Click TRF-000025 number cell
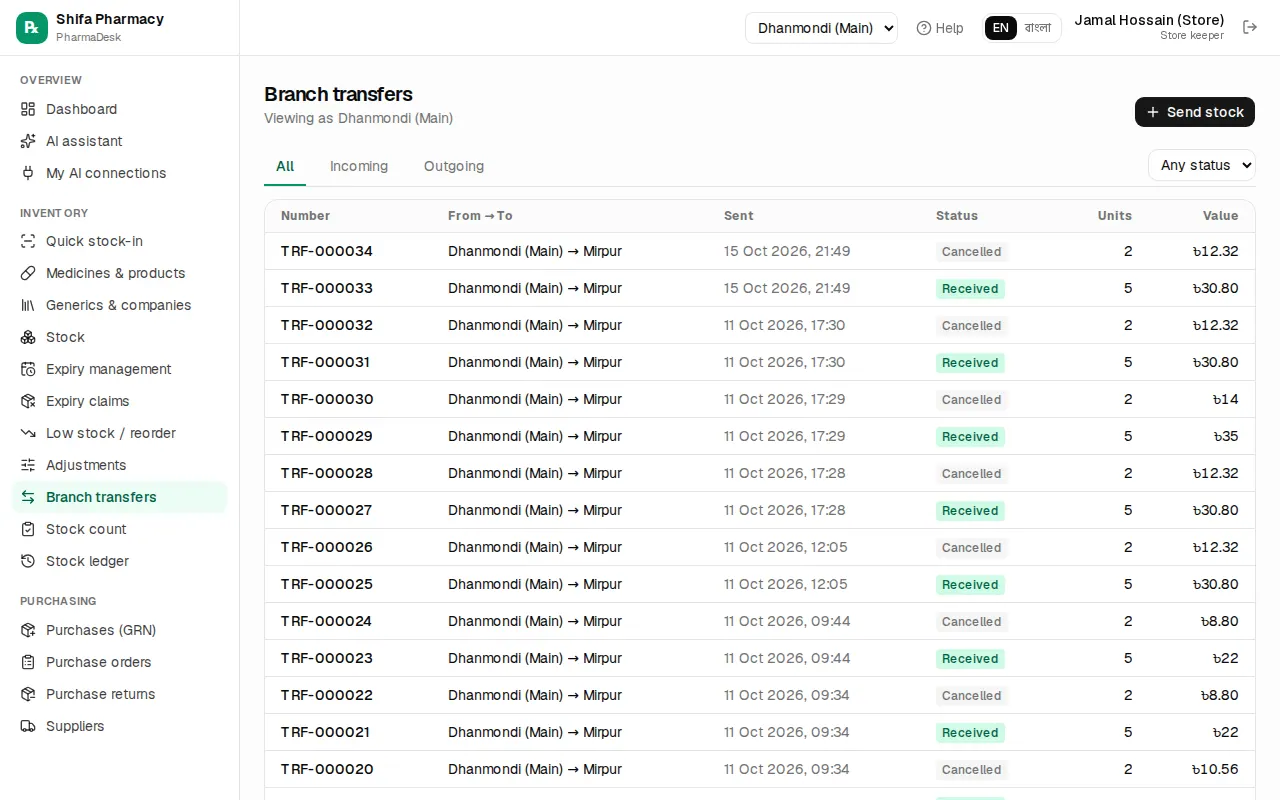 pos(327,584)
